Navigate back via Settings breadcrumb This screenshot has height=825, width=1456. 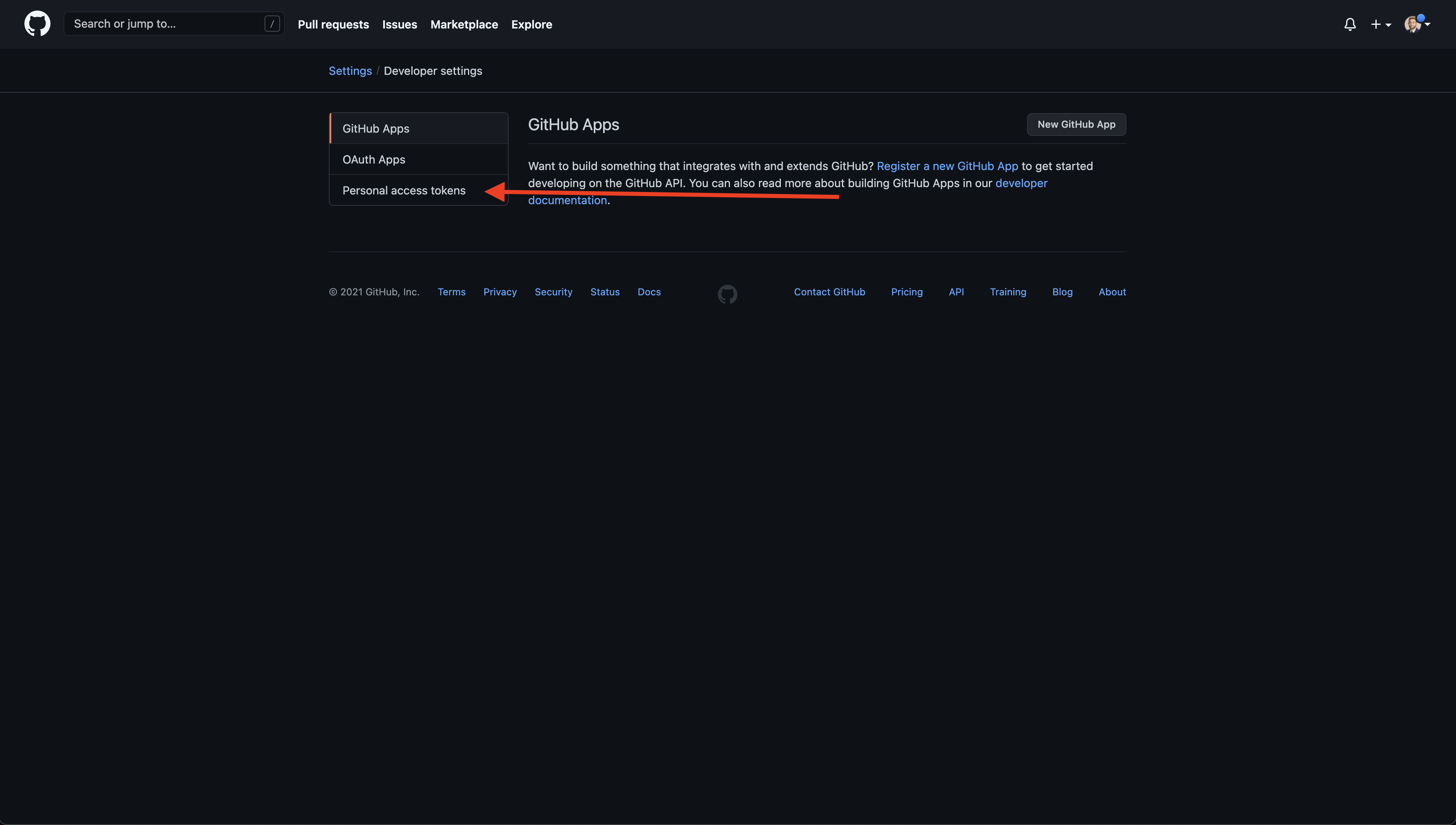pos(350,71)
